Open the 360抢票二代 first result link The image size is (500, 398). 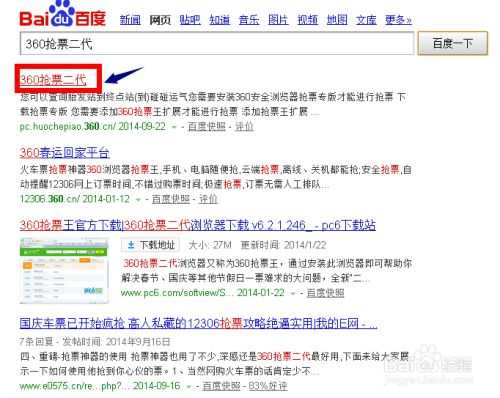click(x=53, y=80)
